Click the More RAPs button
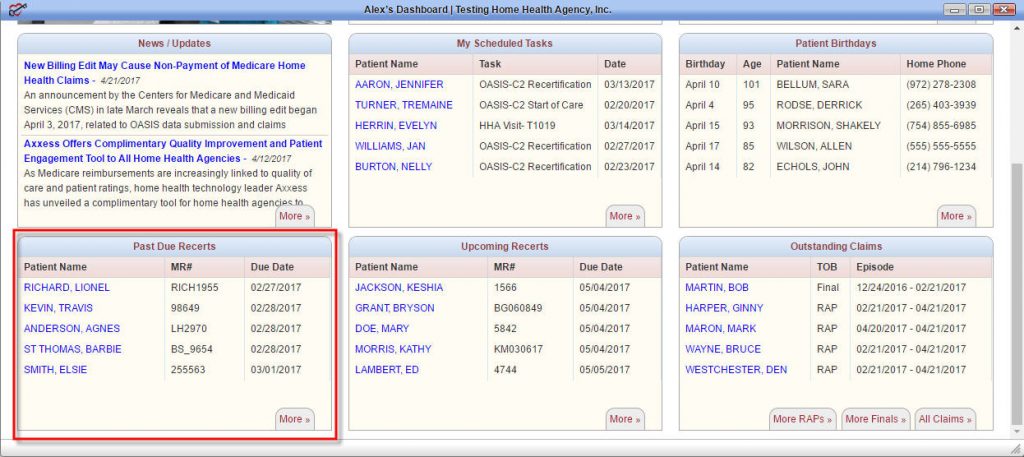 802,419
